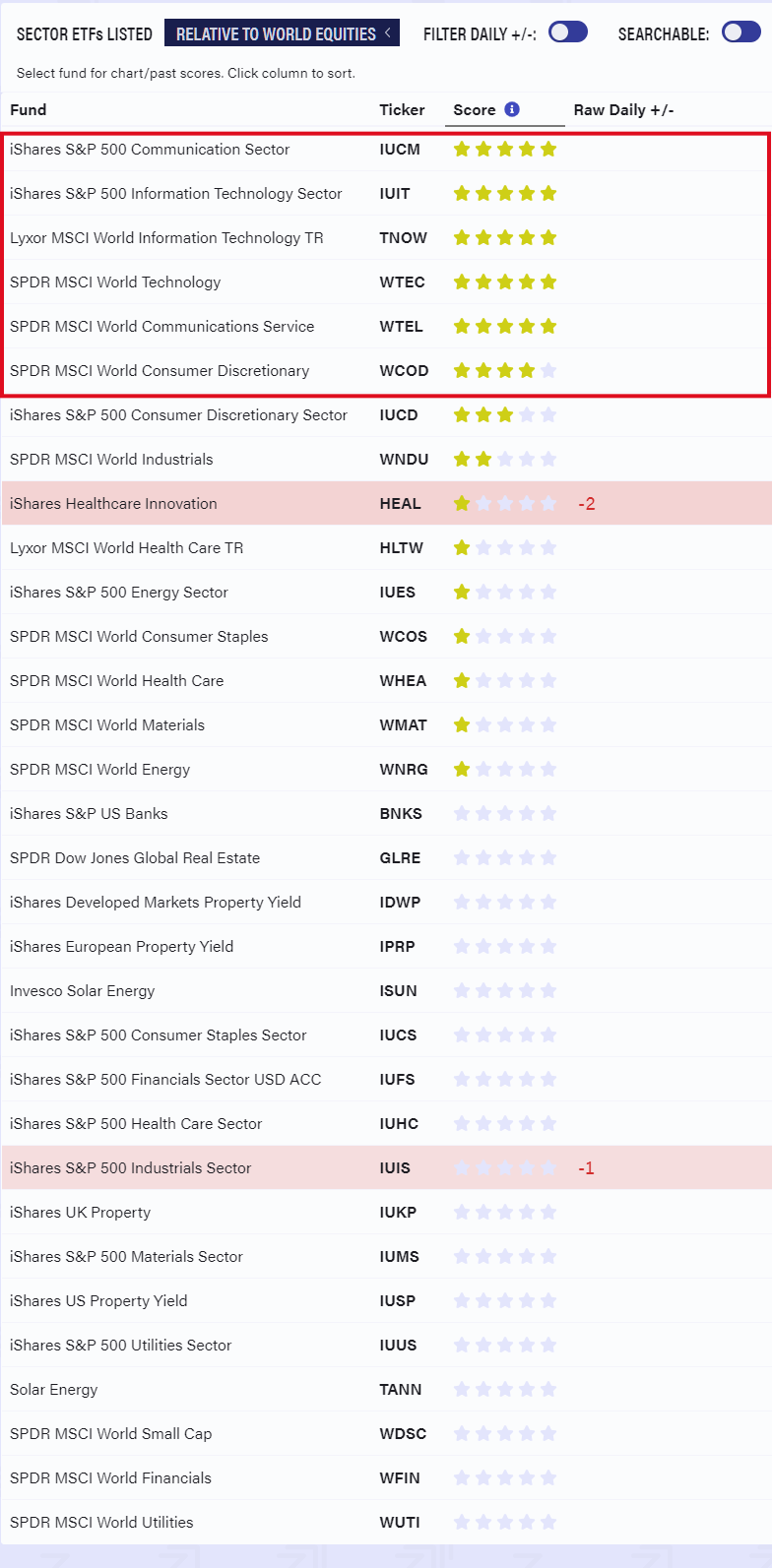Select SPDR MSCI World Industrials row
The image size is (772, 1568).
pos(386,459)
